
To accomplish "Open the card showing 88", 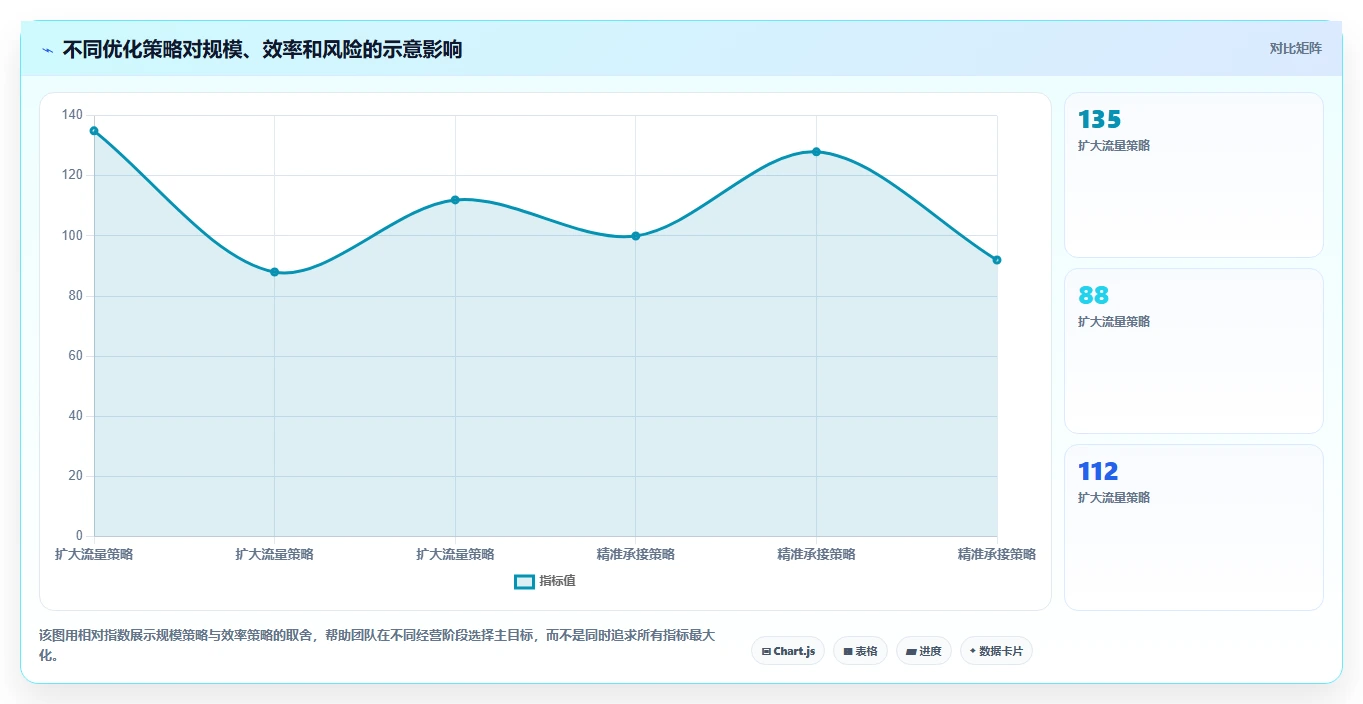I will click(x=1194, y=351).
